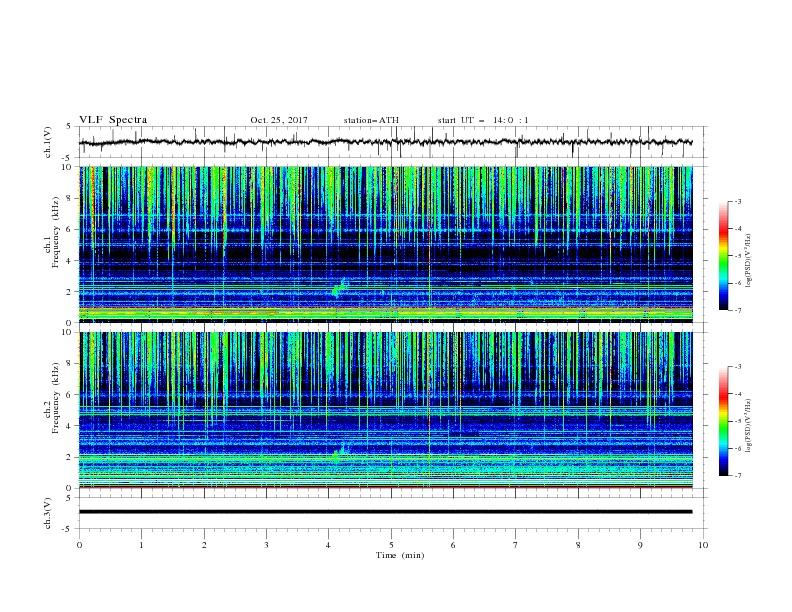Click the "ch.3(V)" axis label
Screen dimensions: 792x612
[48, 513]
